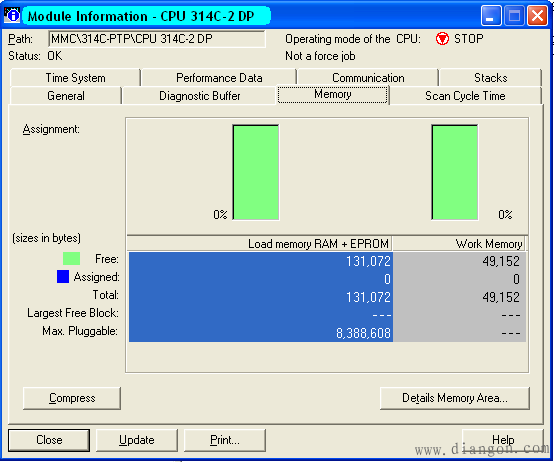The width and height of the screenshot is (555, 463).
Task: Click inside the Path field
Action: (157, 39)
